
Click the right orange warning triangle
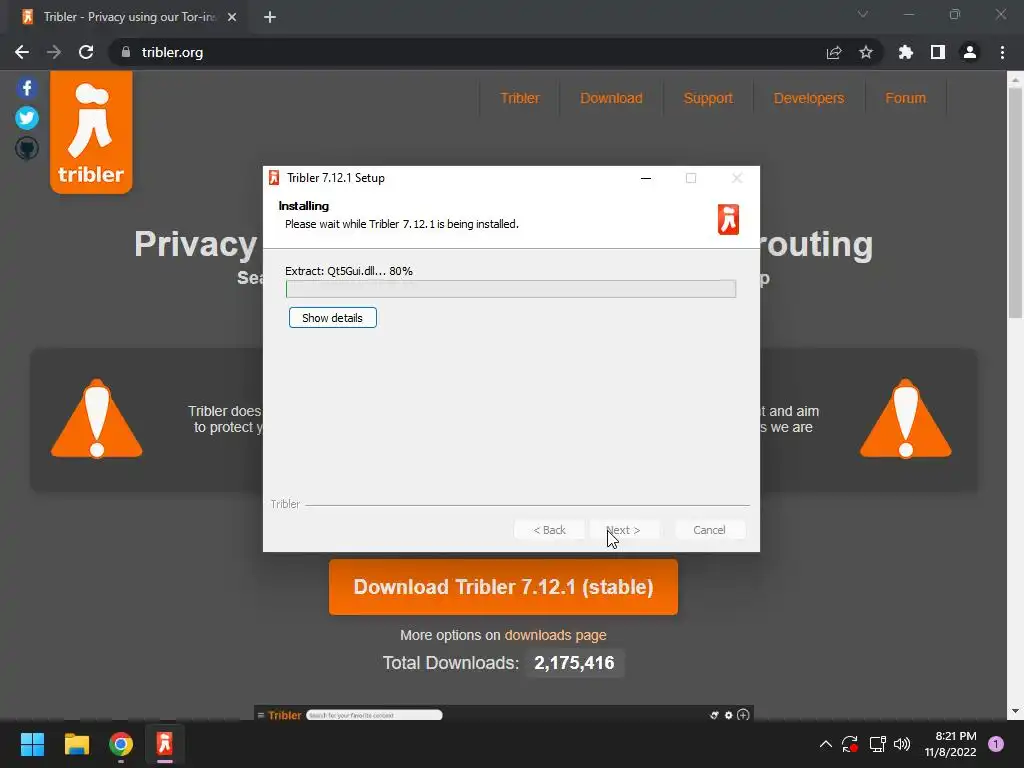click(906, 419)
